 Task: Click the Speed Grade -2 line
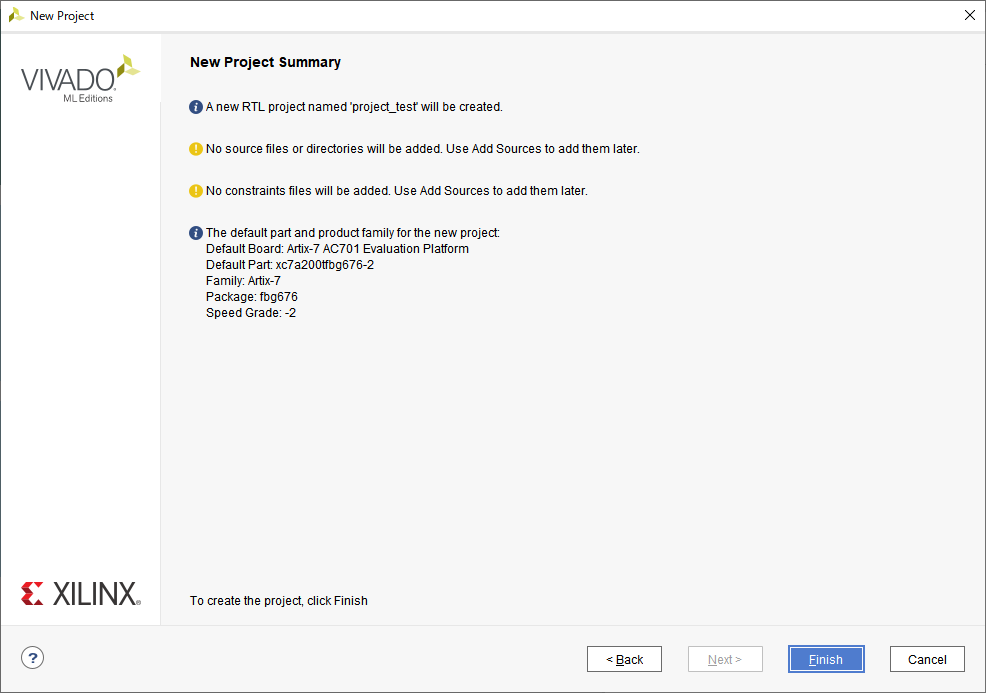(x=251, y=313)
